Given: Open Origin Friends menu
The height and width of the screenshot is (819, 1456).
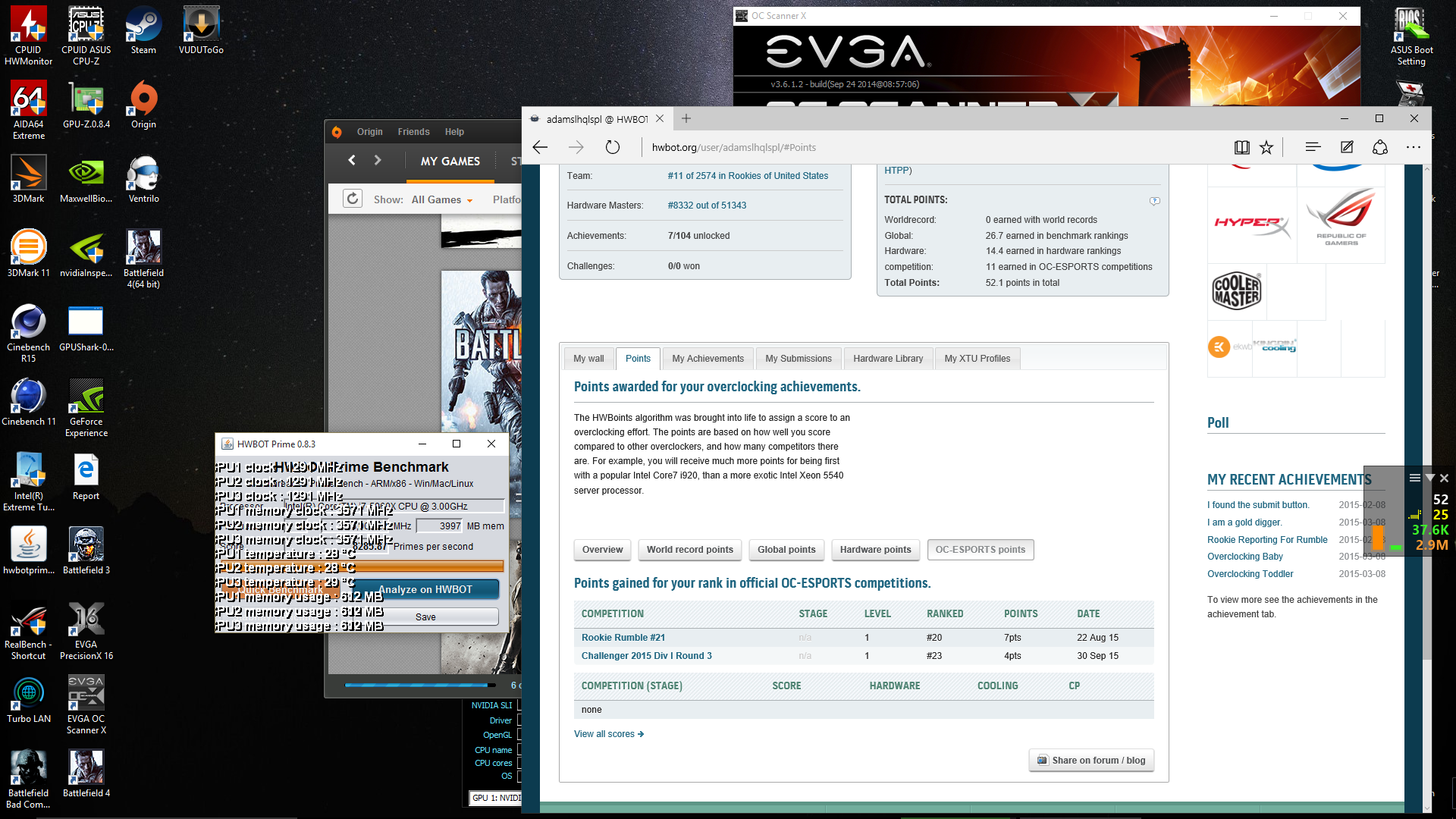Looking at the screenshot, I should pos(413,132).
